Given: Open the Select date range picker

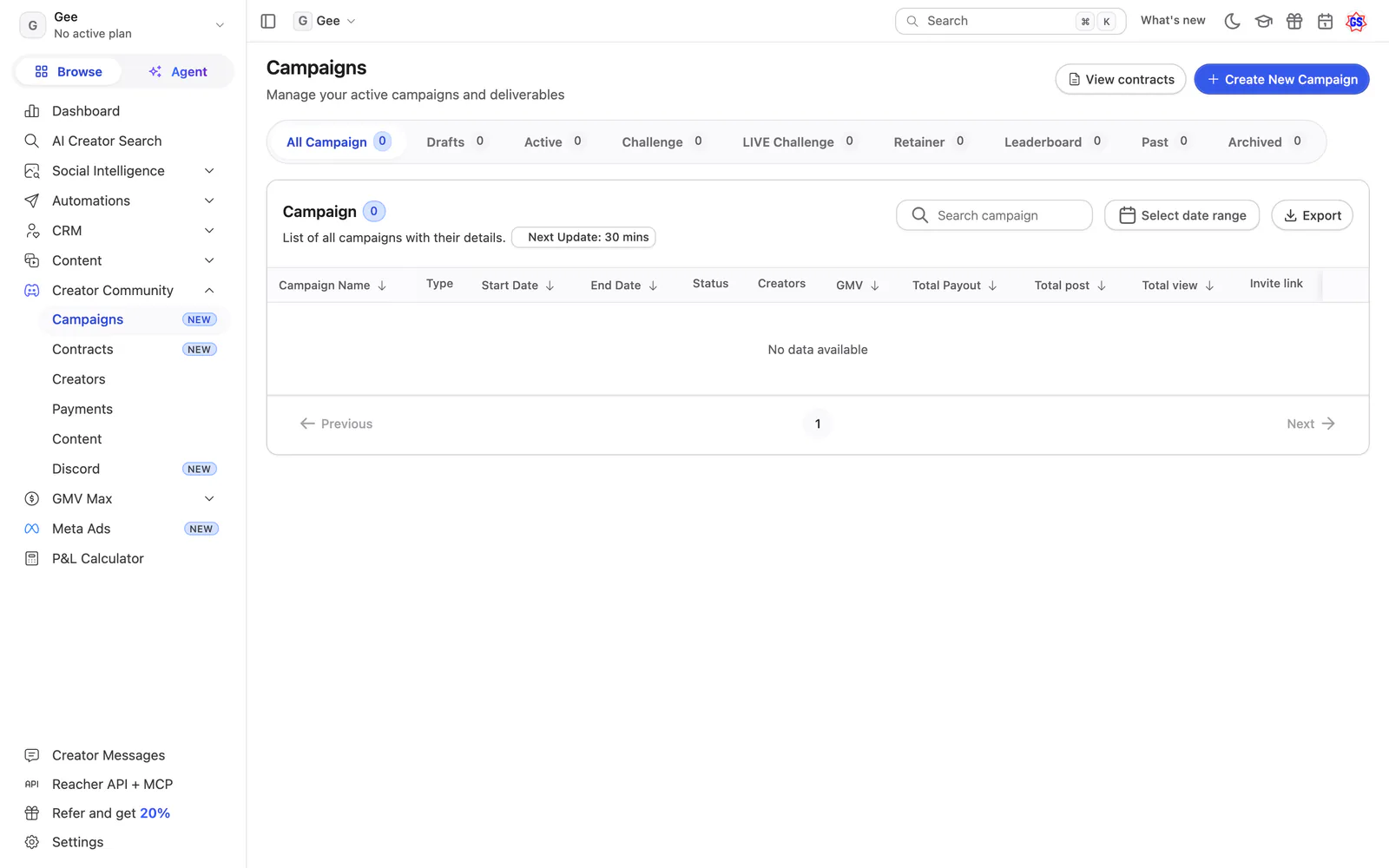Looking at the screenshot, I should (1182, 215).
